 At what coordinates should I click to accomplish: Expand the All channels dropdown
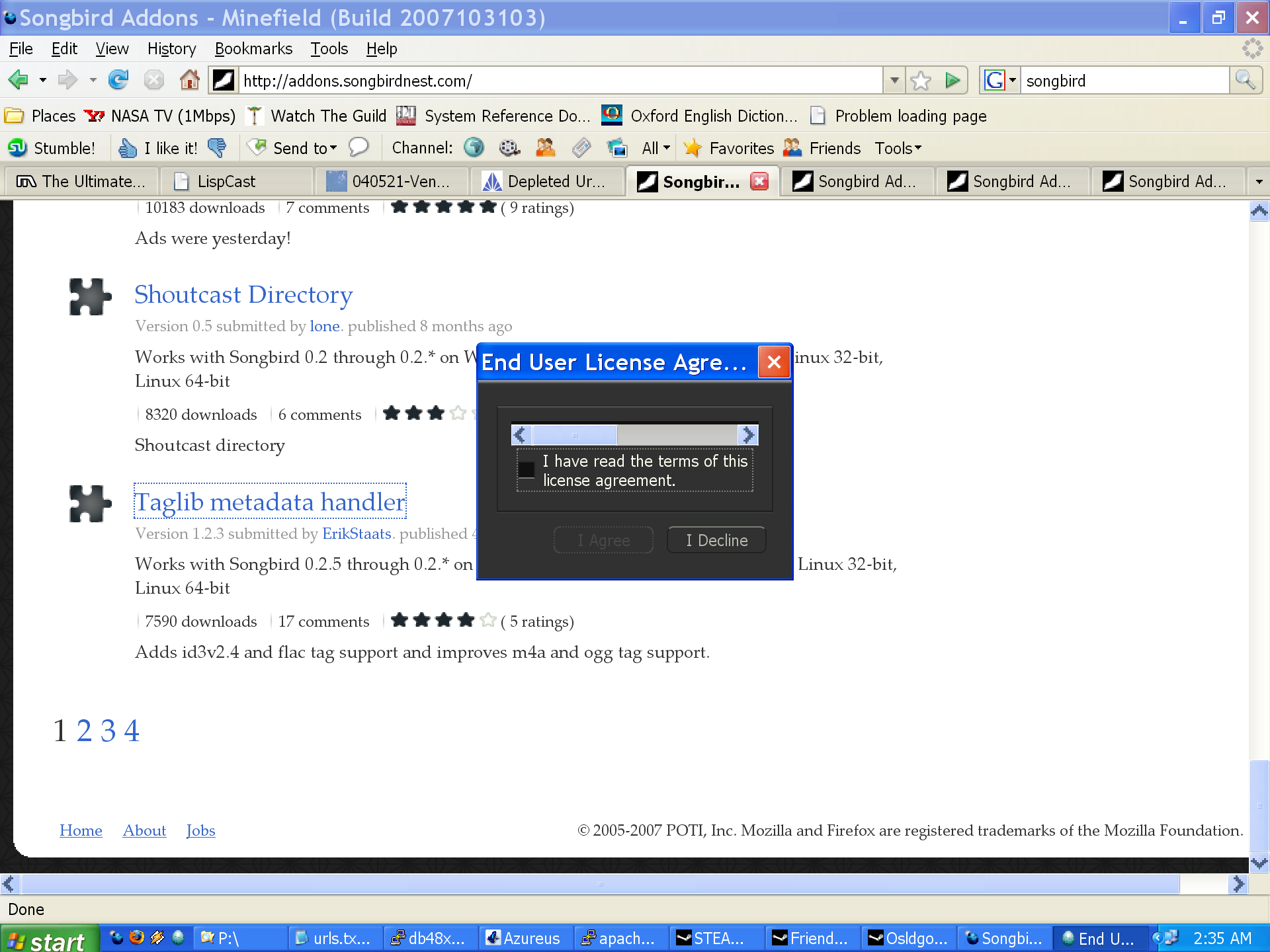(x=656, y=148)
